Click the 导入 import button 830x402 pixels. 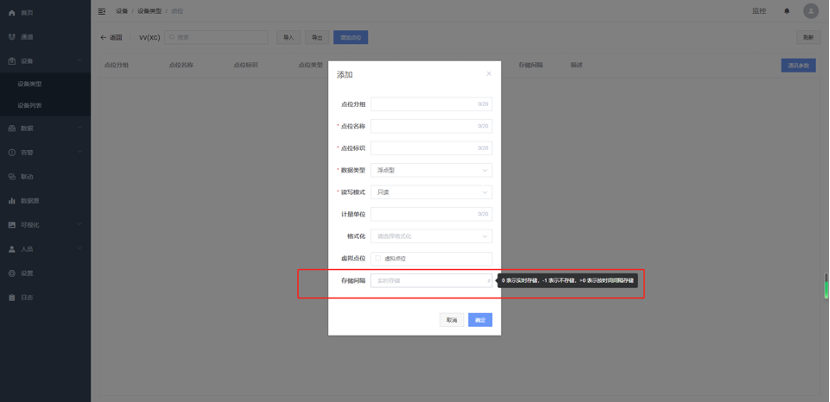click(x=288, y=37)
